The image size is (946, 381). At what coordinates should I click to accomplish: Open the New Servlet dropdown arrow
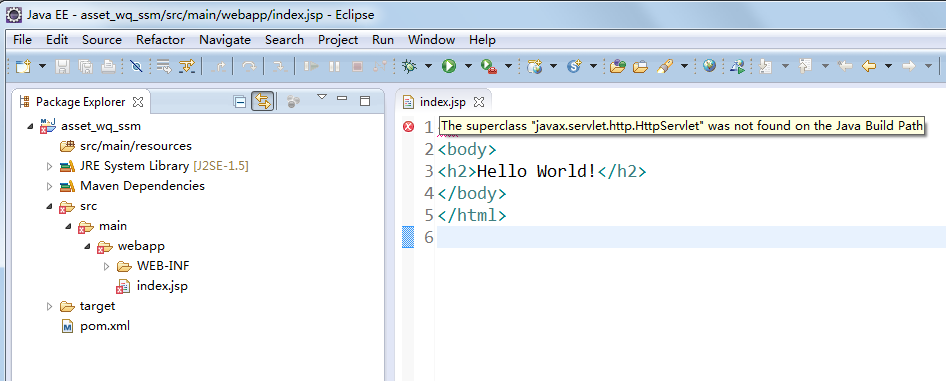(x=593, y=66)
